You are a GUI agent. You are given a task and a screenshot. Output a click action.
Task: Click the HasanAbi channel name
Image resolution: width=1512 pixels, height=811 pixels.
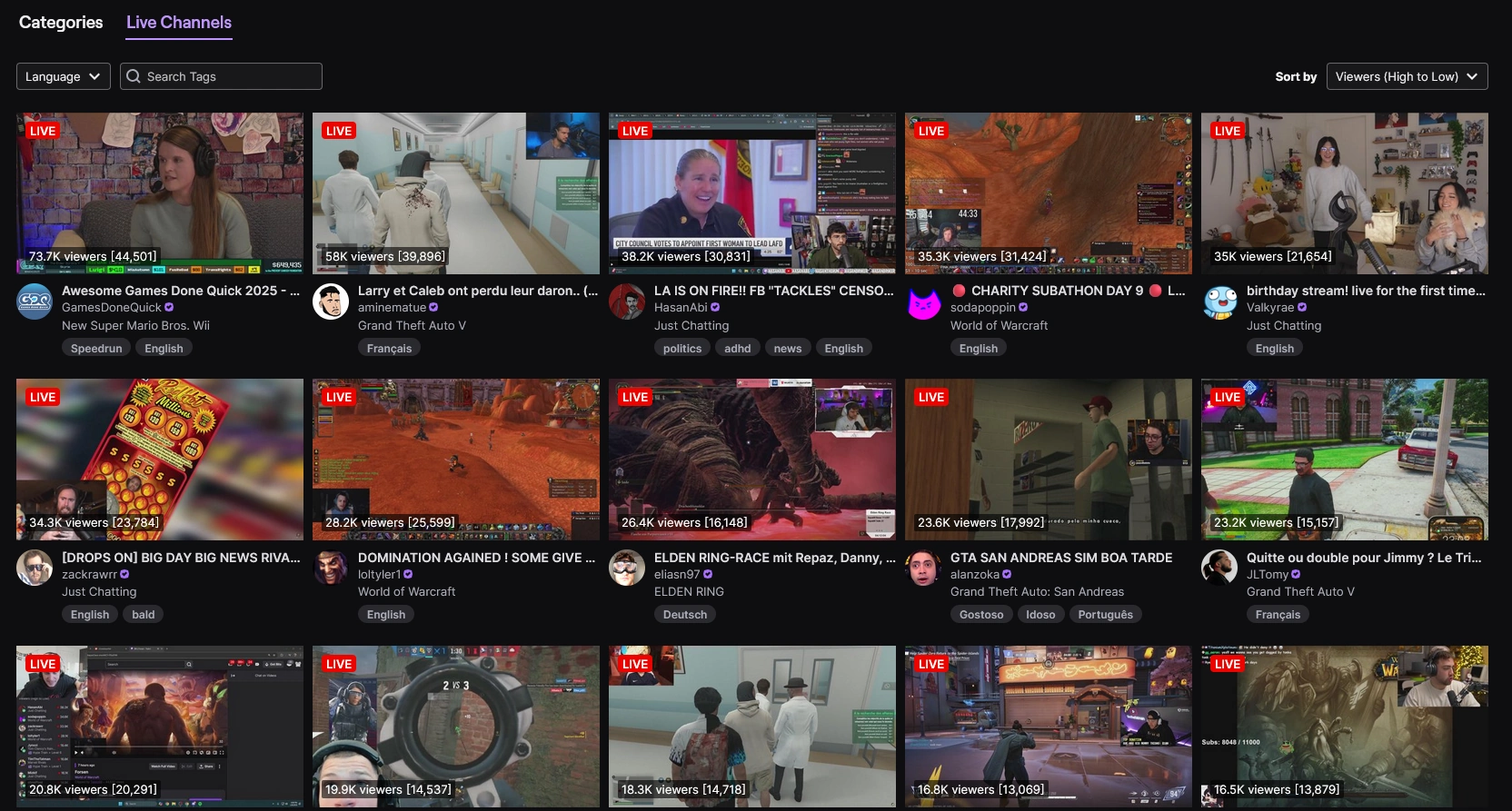click(681, 307)
